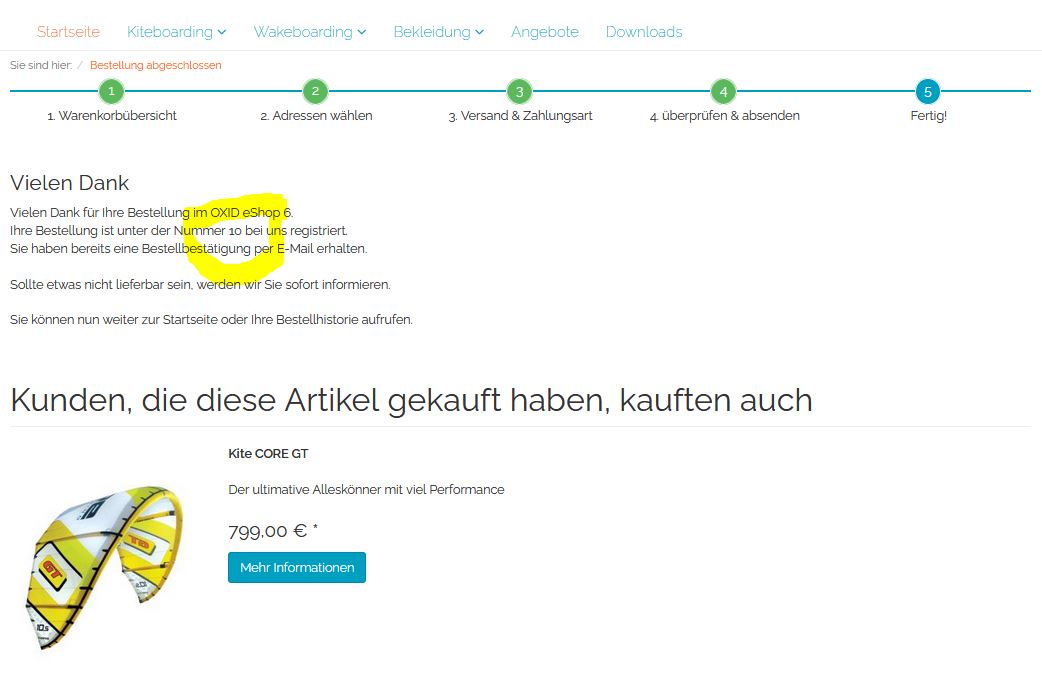Click the Versand & Zahlungsart step label
Viewport: 1042px width, 674px height.
(520, 116)
